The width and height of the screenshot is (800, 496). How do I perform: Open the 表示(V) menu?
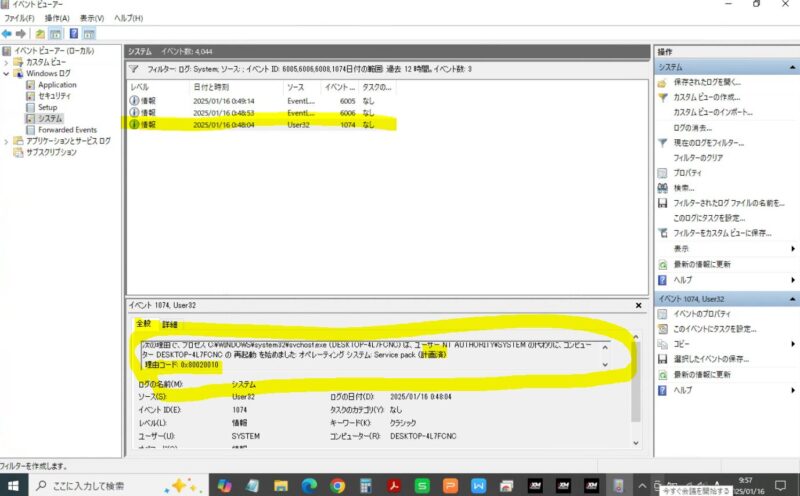point(92,18)
